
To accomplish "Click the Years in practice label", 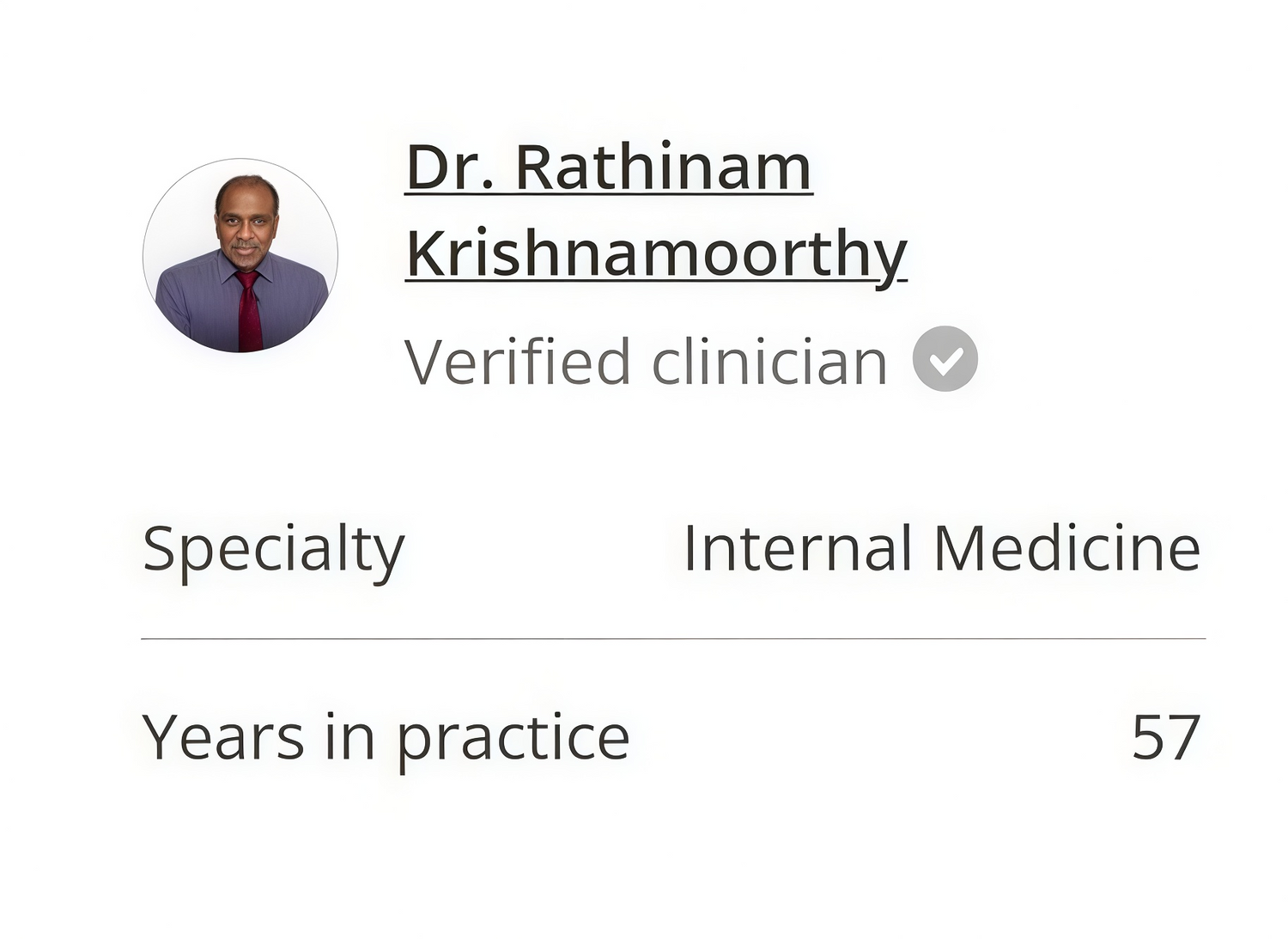I will pos(386,738).
